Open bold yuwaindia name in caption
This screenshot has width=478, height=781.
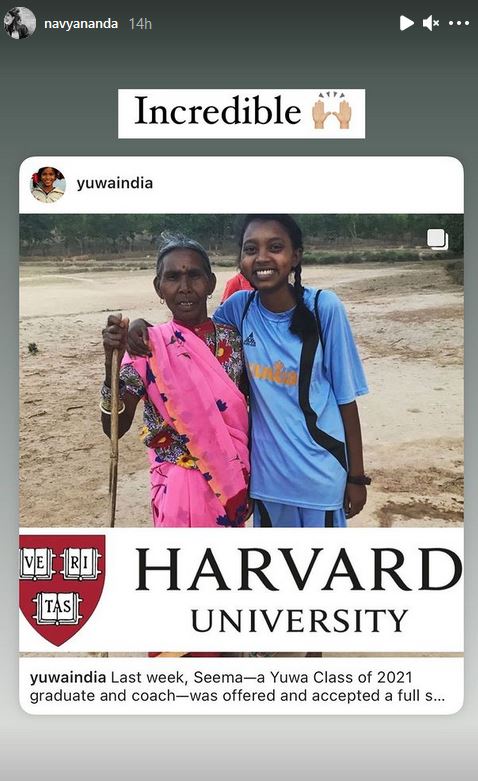click(68, 677)
